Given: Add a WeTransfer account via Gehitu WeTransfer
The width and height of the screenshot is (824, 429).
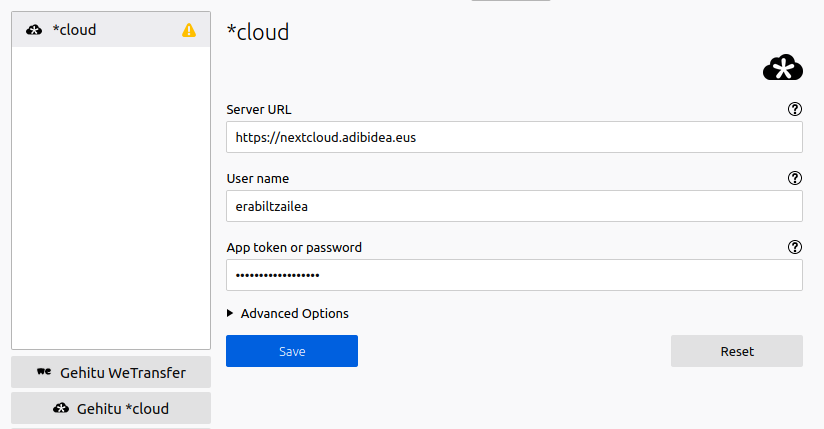Looking at the screenshot, I should pos(111,372).
